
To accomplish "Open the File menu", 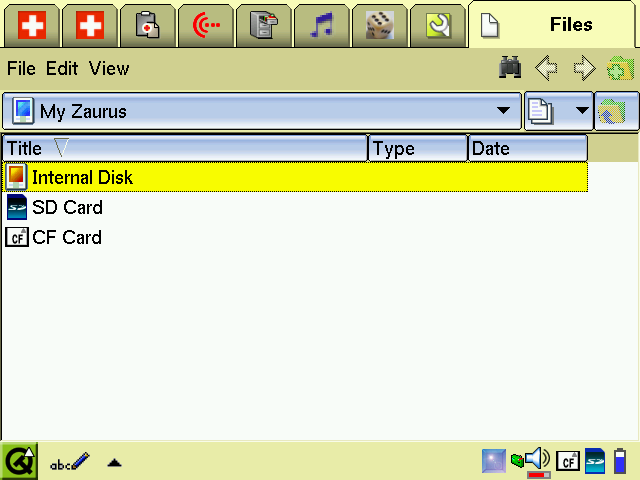I will (x=21, y=68).
